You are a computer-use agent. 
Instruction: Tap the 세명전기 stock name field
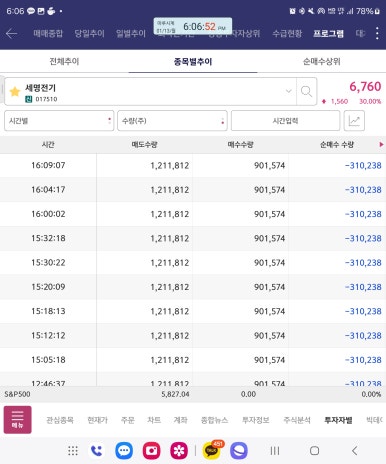[x=150, y=91]
